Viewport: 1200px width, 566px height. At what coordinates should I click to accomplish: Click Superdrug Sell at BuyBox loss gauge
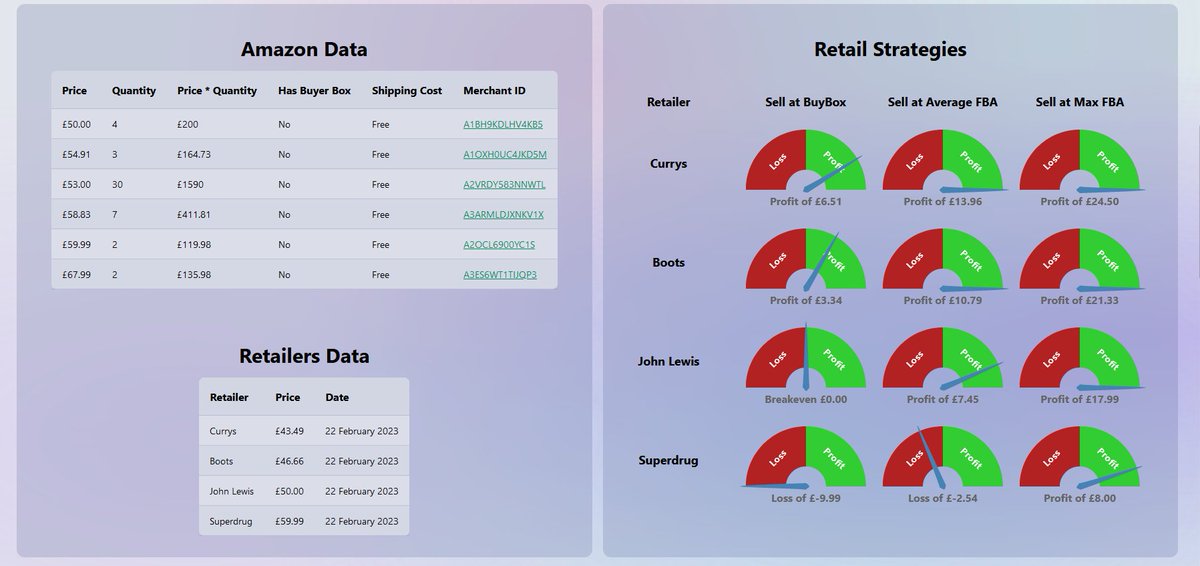point(806,457)
